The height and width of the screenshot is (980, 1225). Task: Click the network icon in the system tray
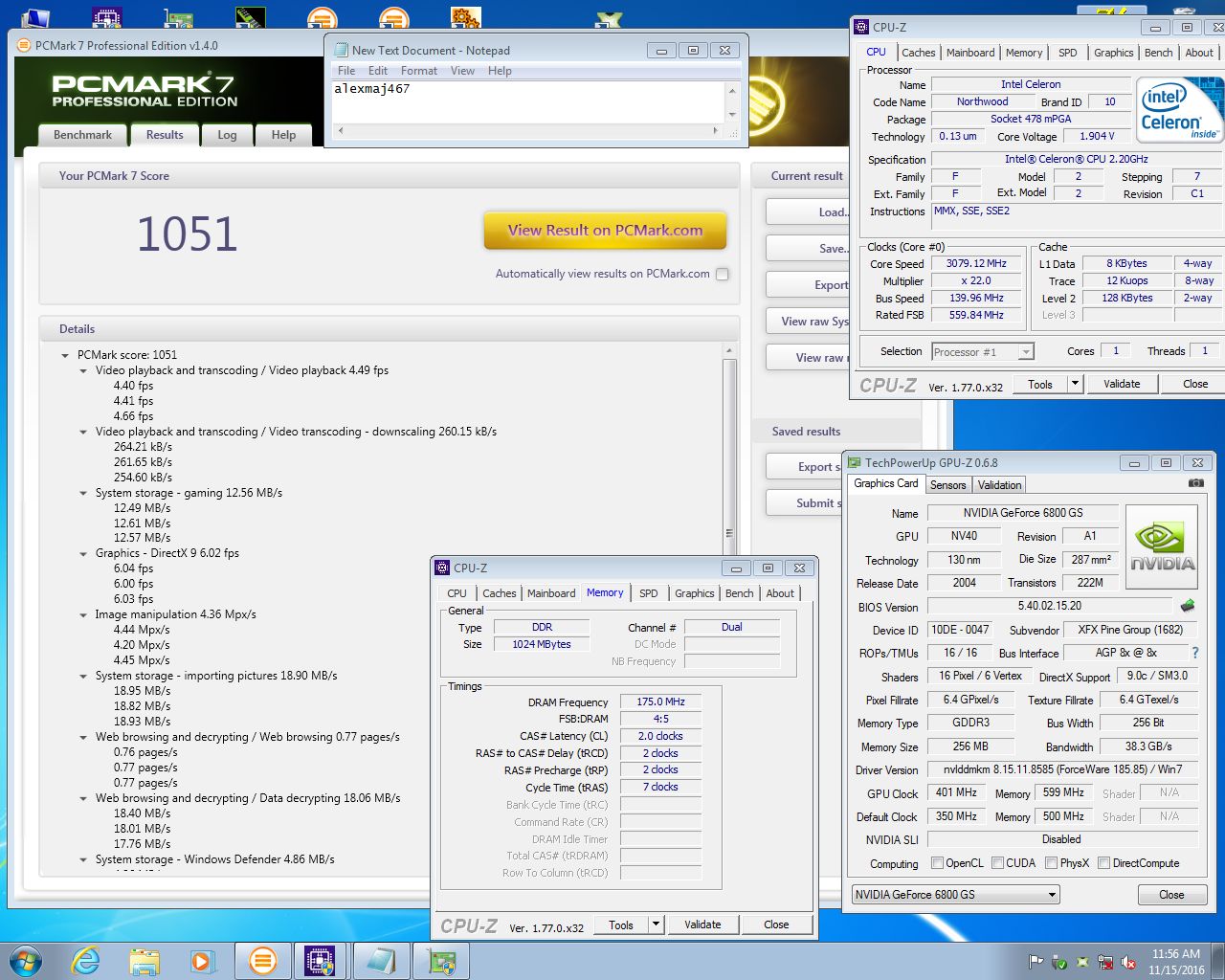point(1105,961)
